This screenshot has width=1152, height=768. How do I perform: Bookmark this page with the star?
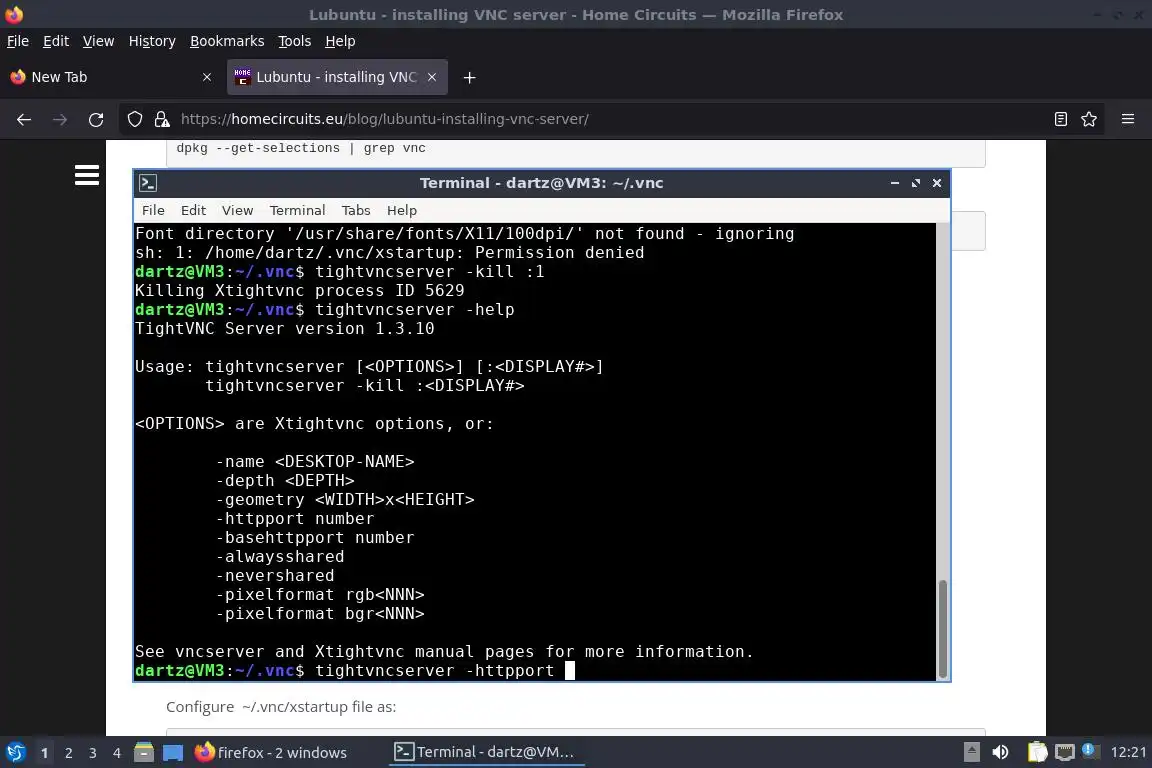point(1089,119)
